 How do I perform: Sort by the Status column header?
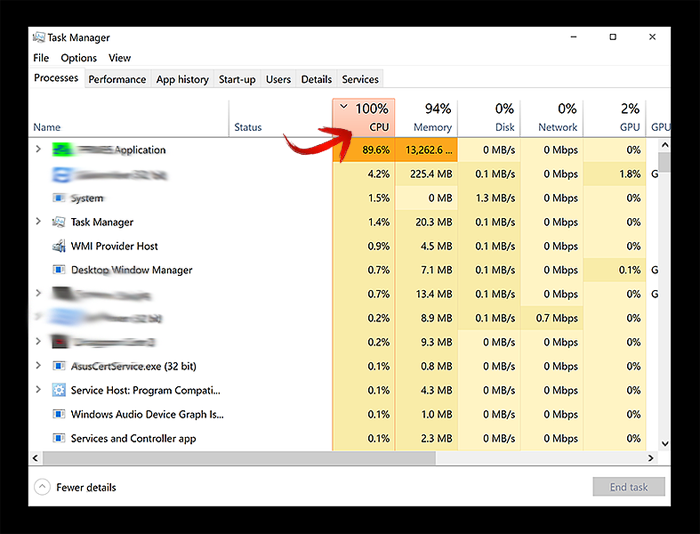280,118
